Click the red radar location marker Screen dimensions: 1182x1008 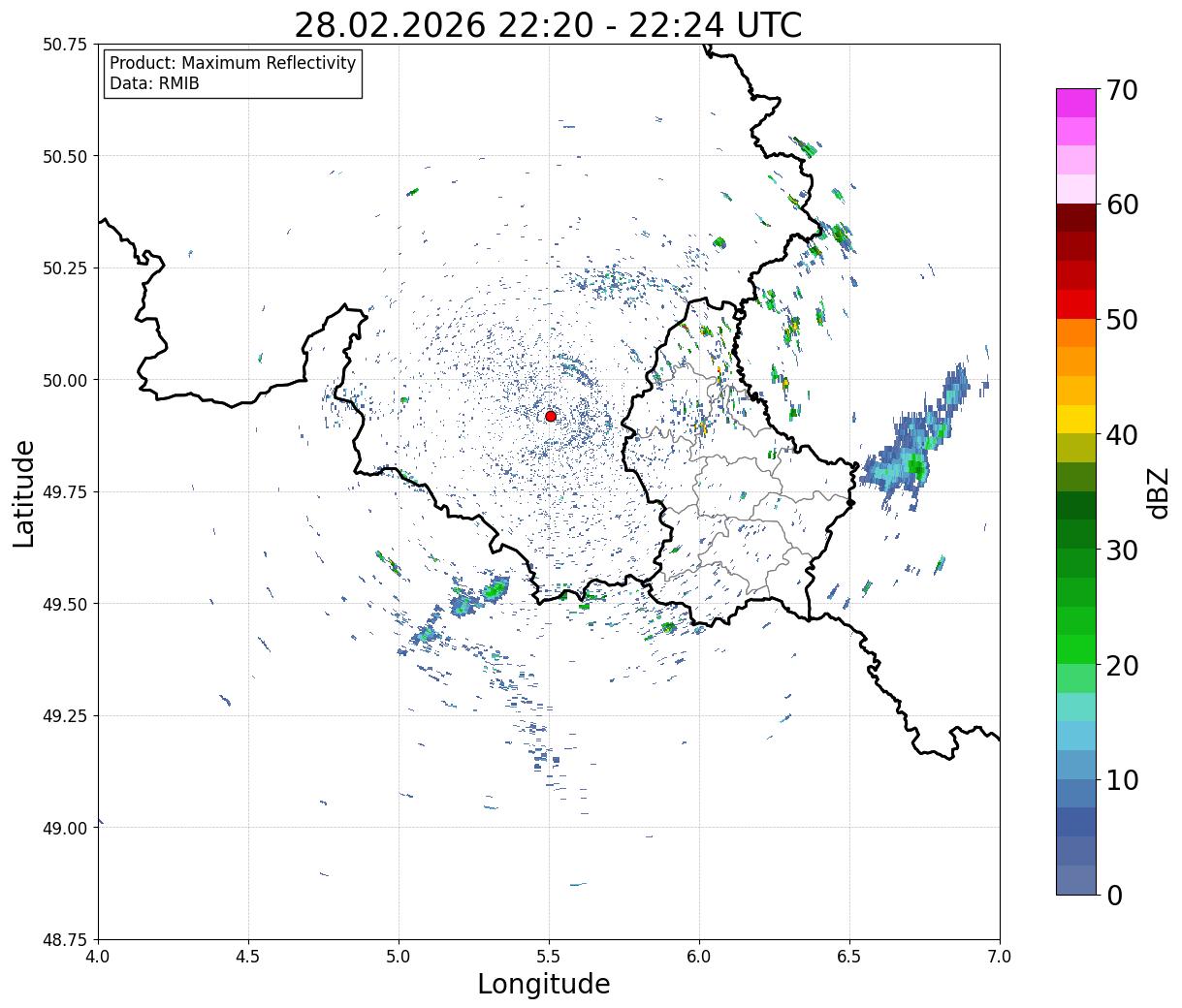coord(551,416)
